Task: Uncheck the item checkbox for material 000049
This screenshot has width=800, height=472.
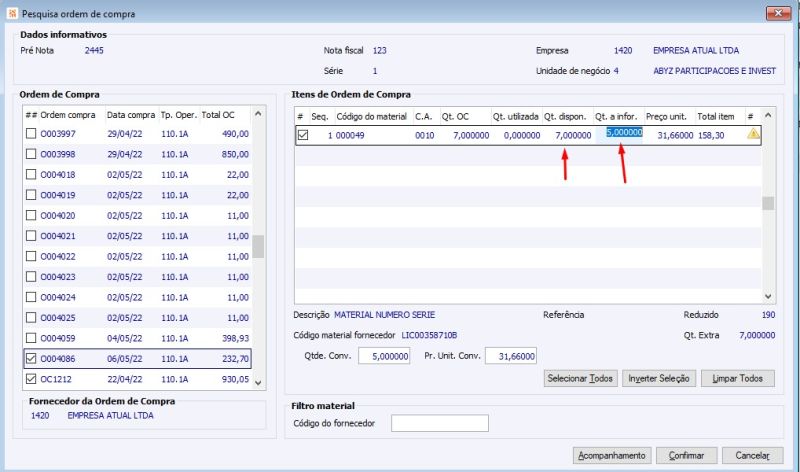Action: pos(303,135)
